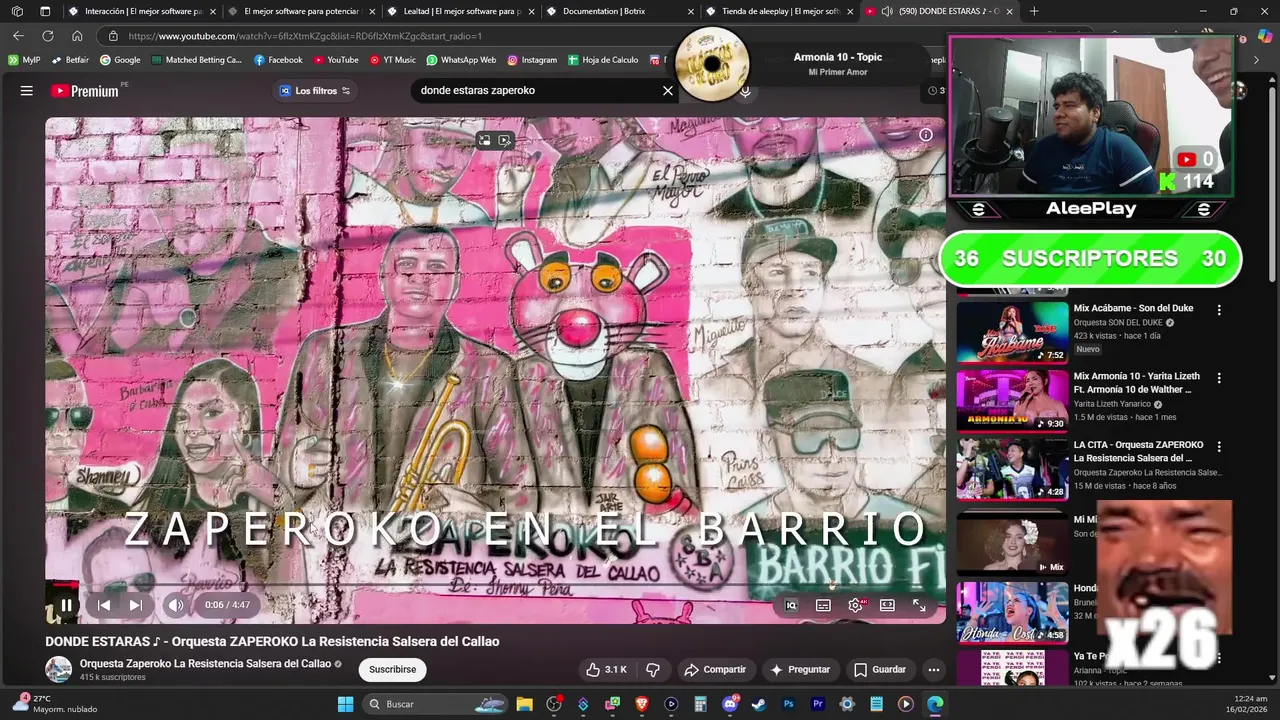Image resolution: width=1280 pixels, height=720 pixels.
Task: Click the browser home button
Action: (x=77, y=36)
